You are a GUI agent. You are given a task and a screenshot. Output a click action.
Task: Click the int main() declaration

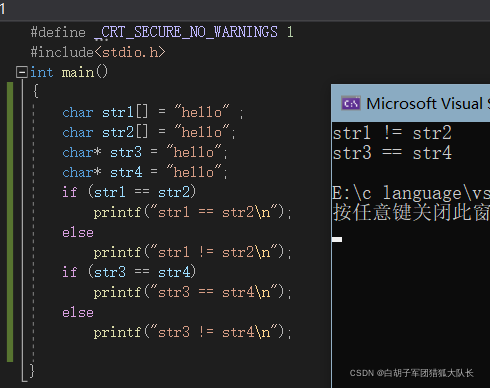(69, 72)
